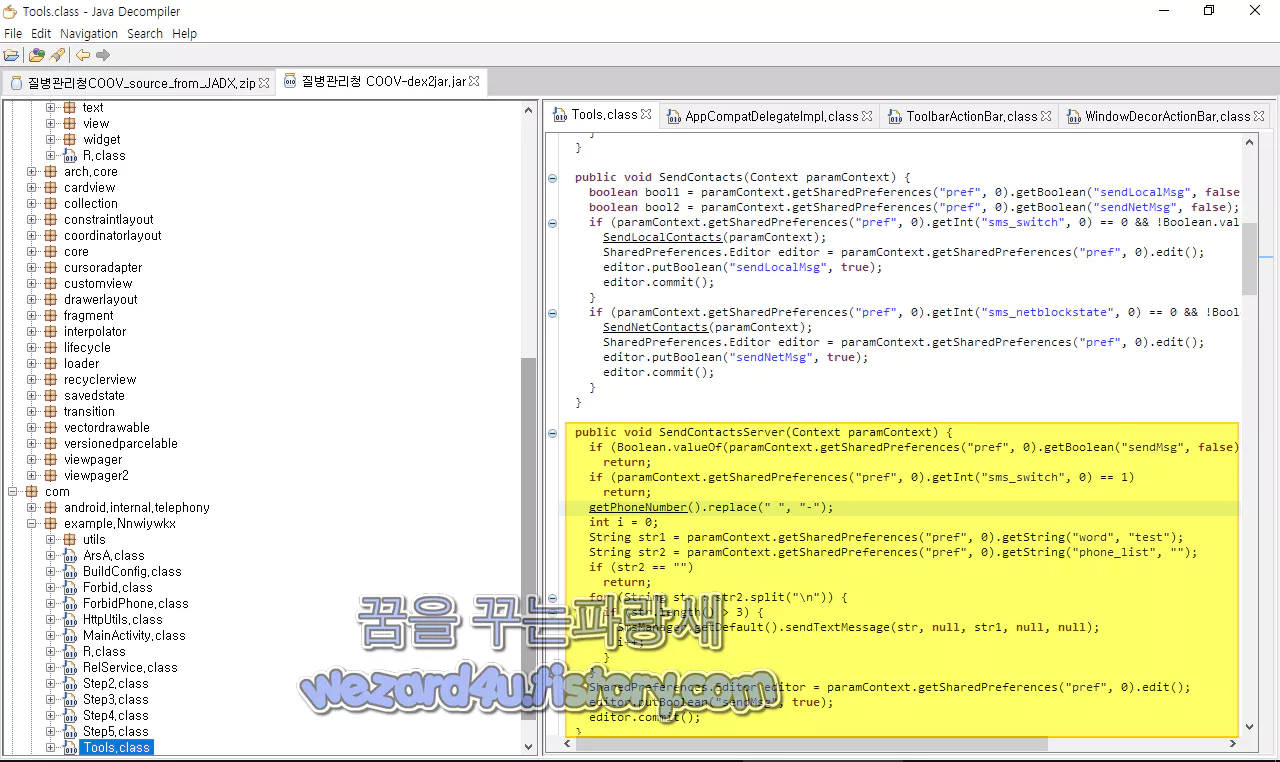Close the COOV-dex2jar.jar tab
The height and width of the screenshot is (762, 1280).
pos(474,81)
